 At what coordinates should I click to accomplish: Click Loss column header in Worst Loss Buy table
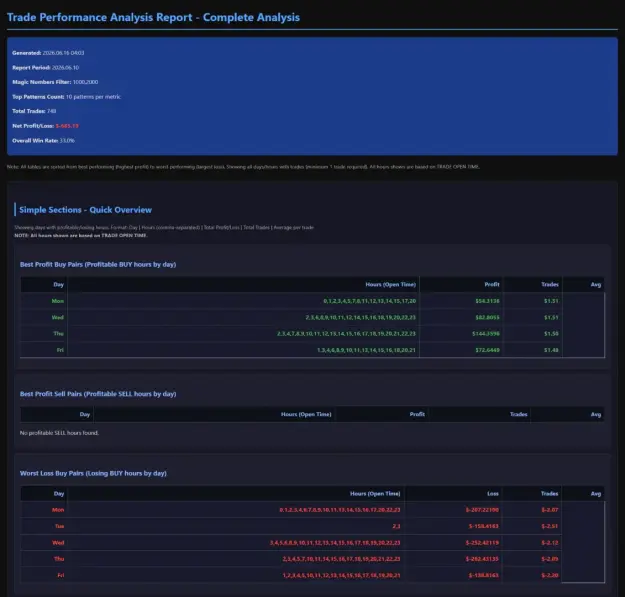click(493, 494)
